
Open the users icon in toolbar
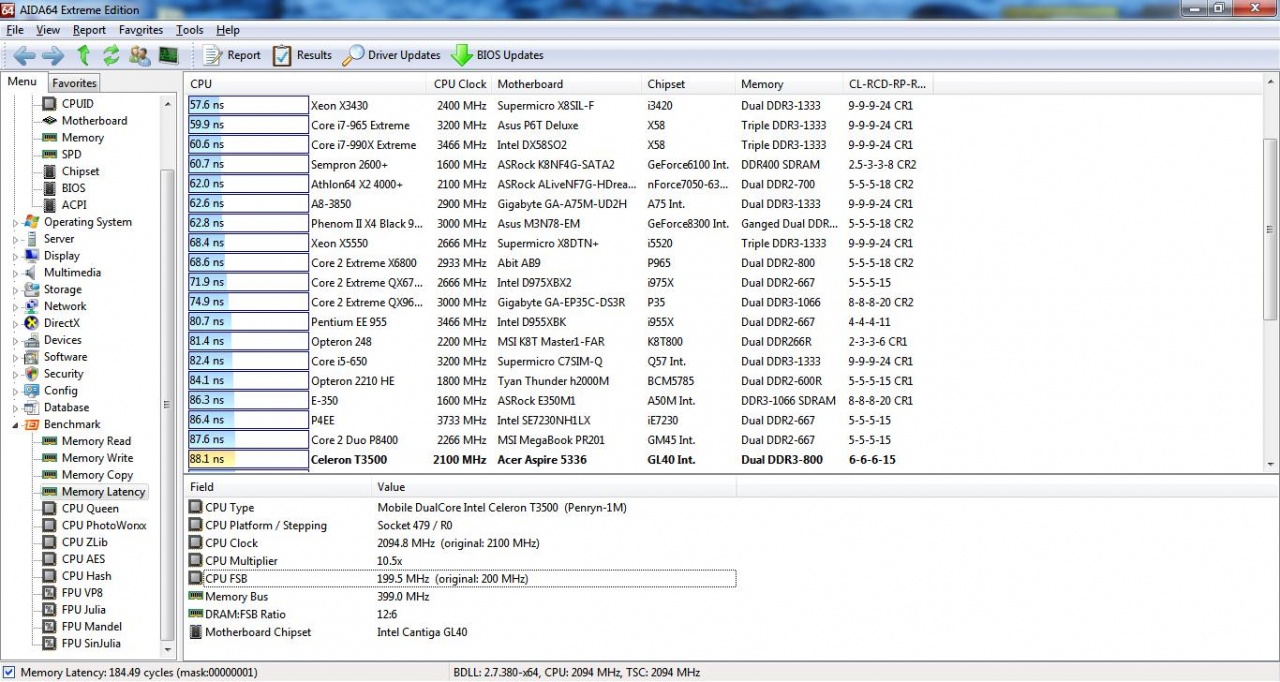140,55
